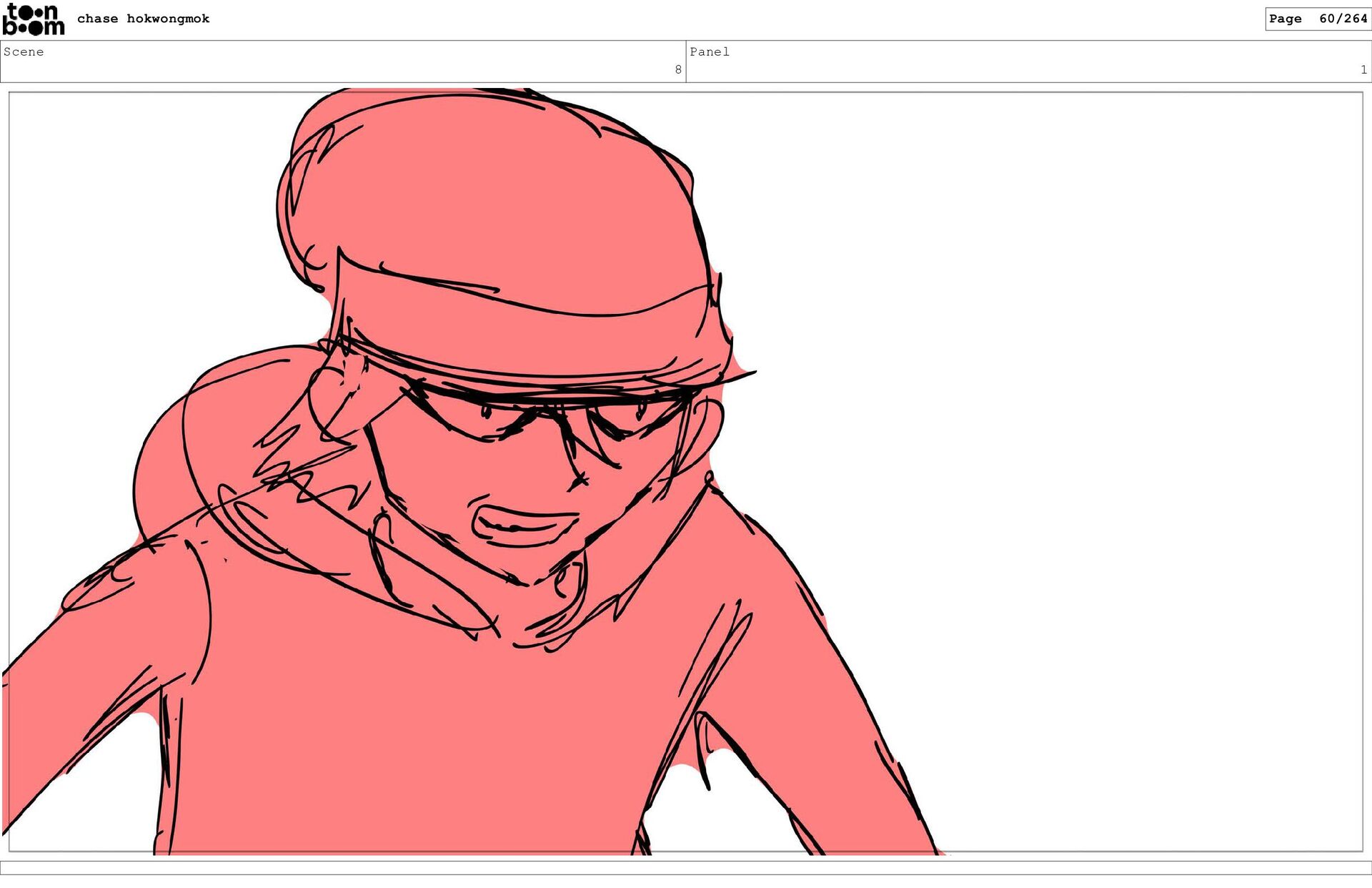The image size is (1372, 888).
Task: Click the Page 60/264 indicator box
Action: click(1317, 19)
